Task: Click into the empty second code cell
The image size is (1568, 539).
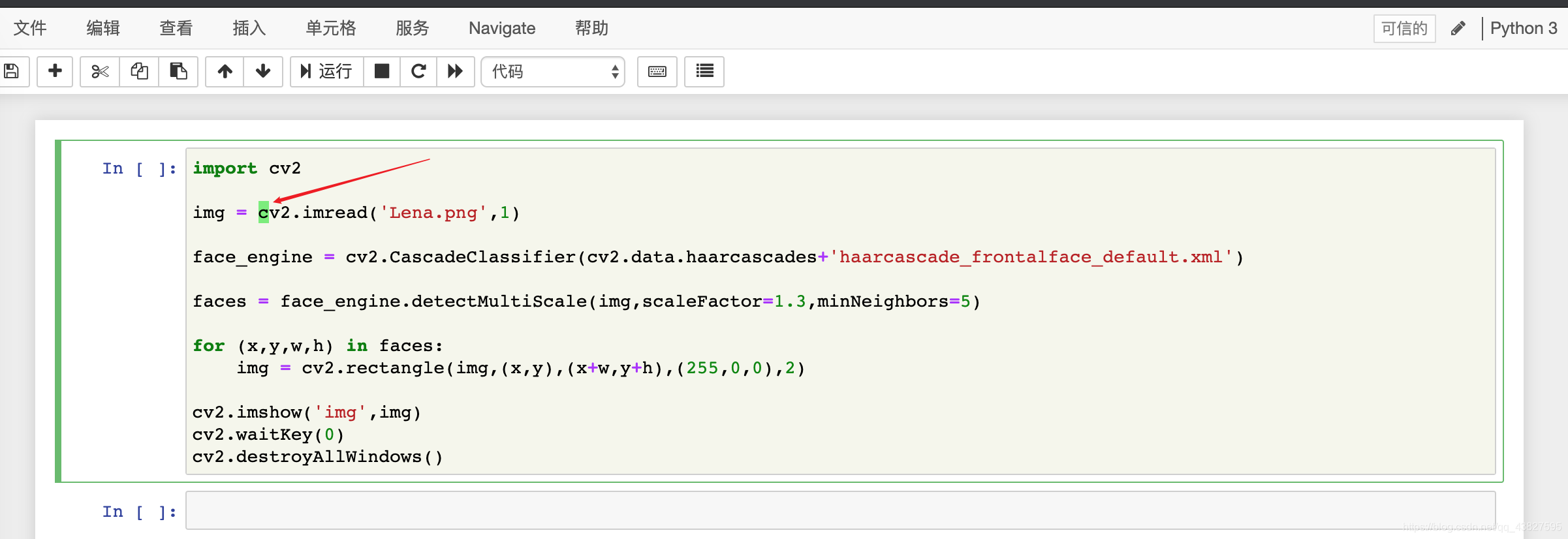Action: click(840, 510)
